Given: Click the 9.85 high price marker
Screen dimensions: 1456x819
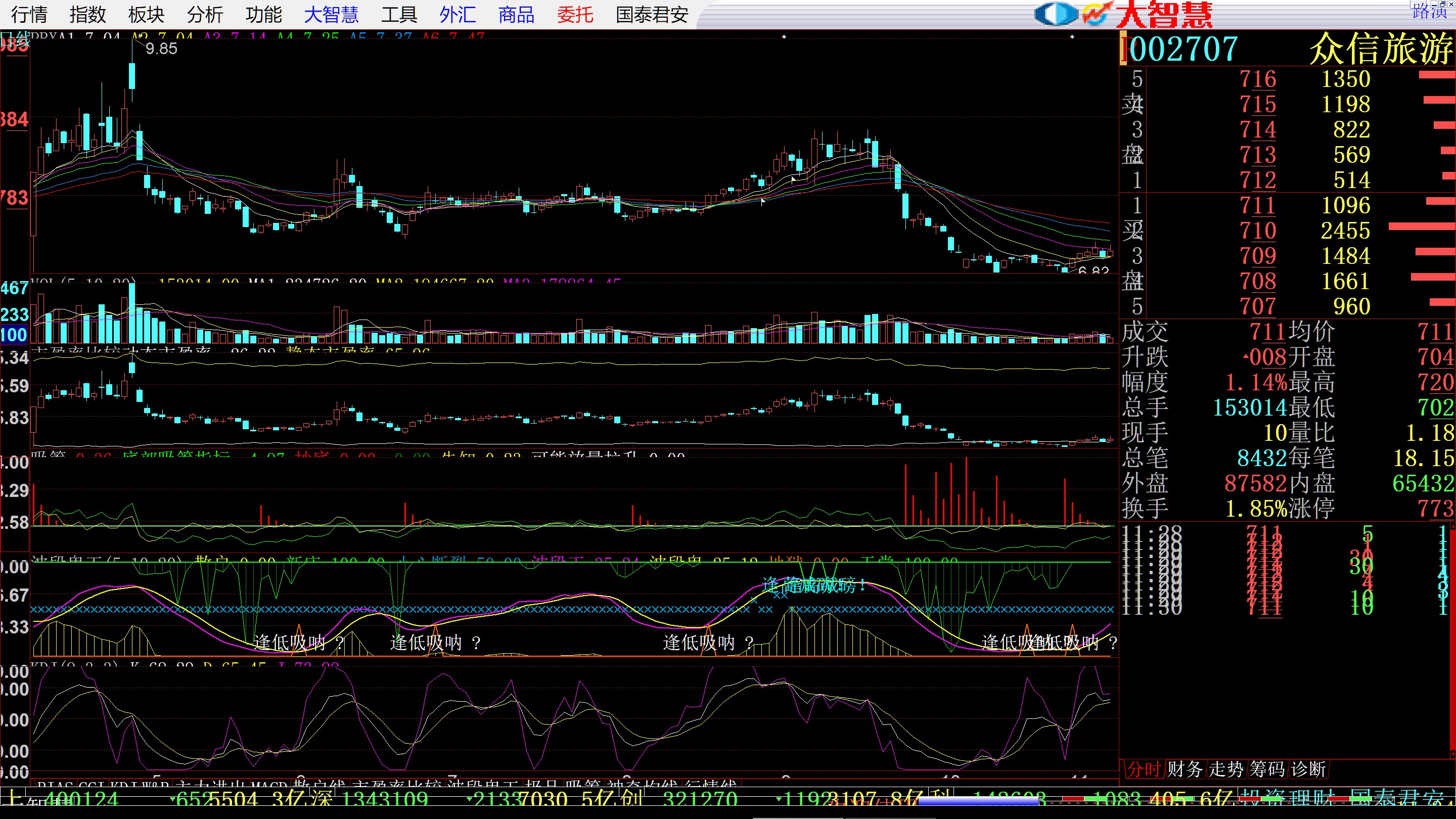Looking at the screenshot, I should (161, 49).
